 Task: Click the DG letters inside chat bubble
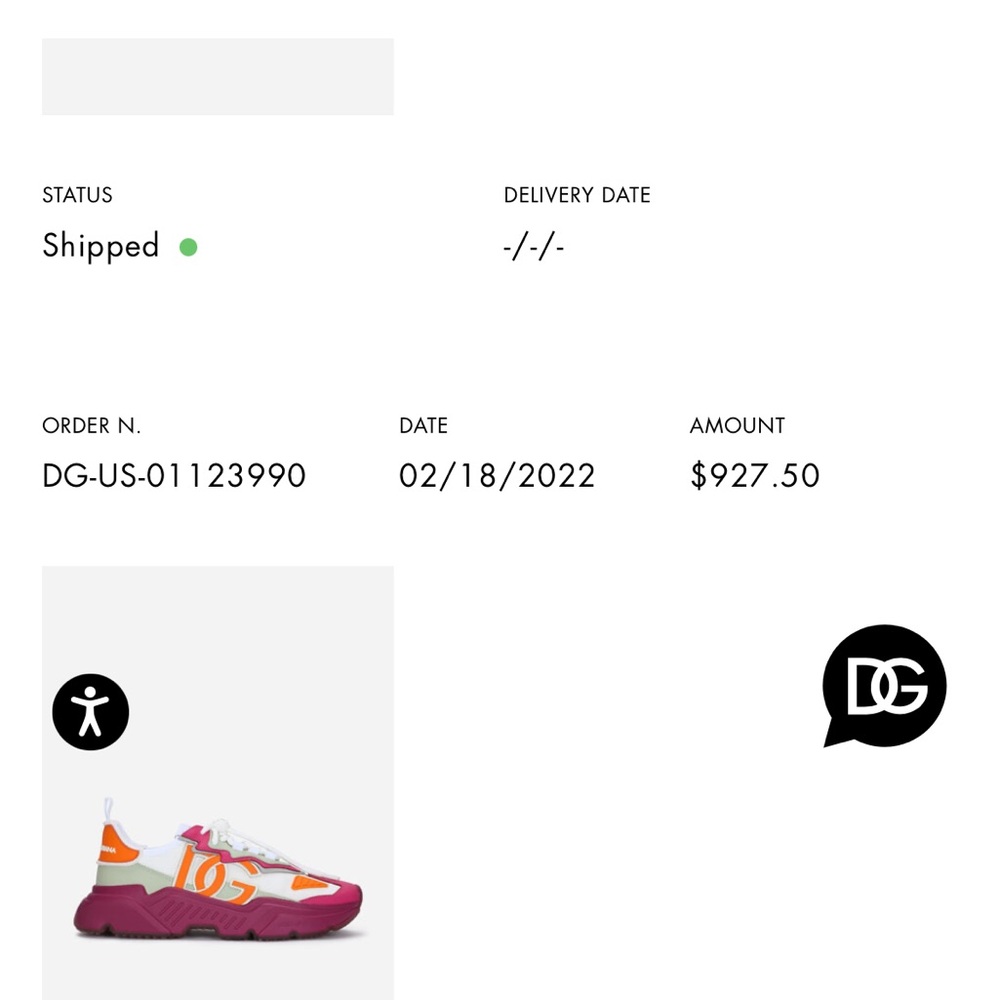[886, 686]
